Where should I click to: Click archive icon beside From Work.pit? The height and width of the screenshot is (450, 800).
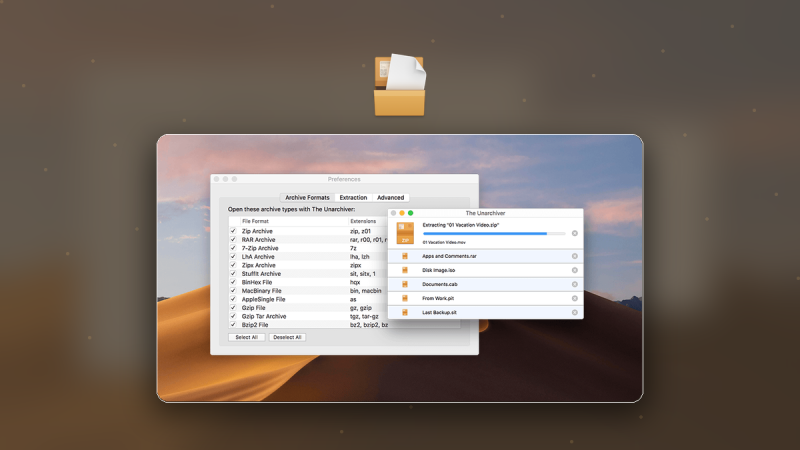(x=405, y=298)
